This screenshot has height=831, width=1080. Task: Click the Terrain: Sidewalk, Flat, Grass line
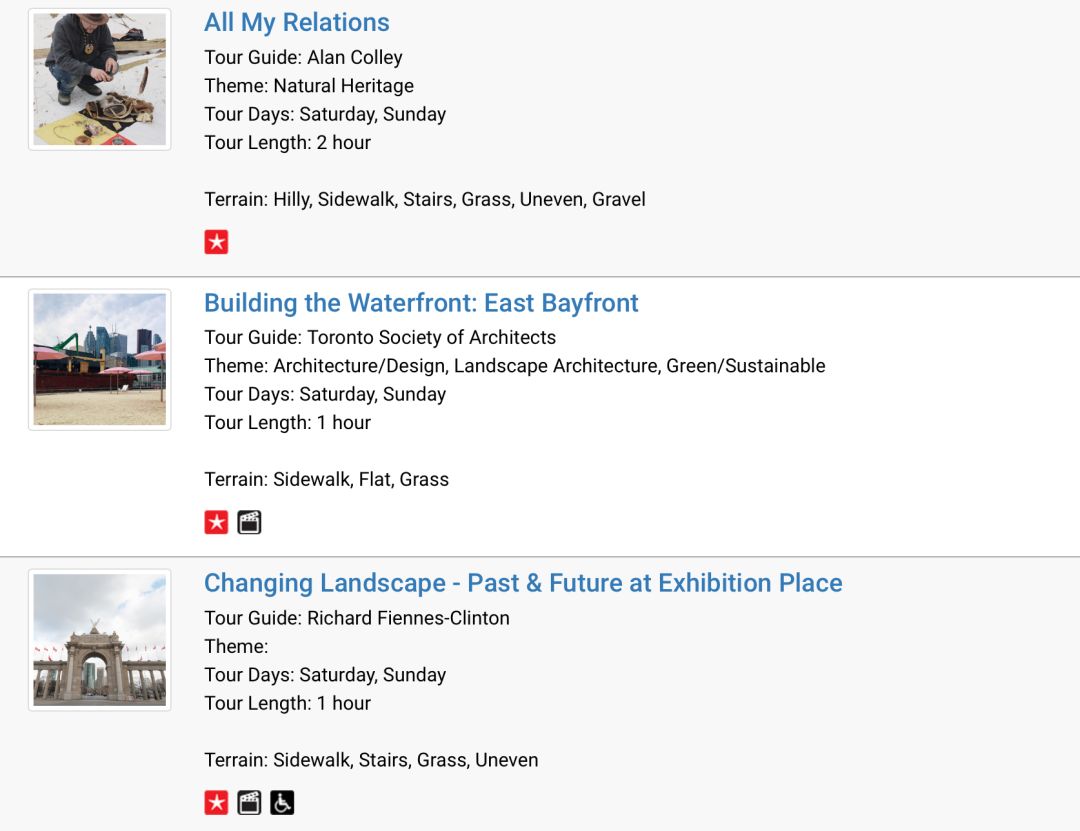pos(326,479)
